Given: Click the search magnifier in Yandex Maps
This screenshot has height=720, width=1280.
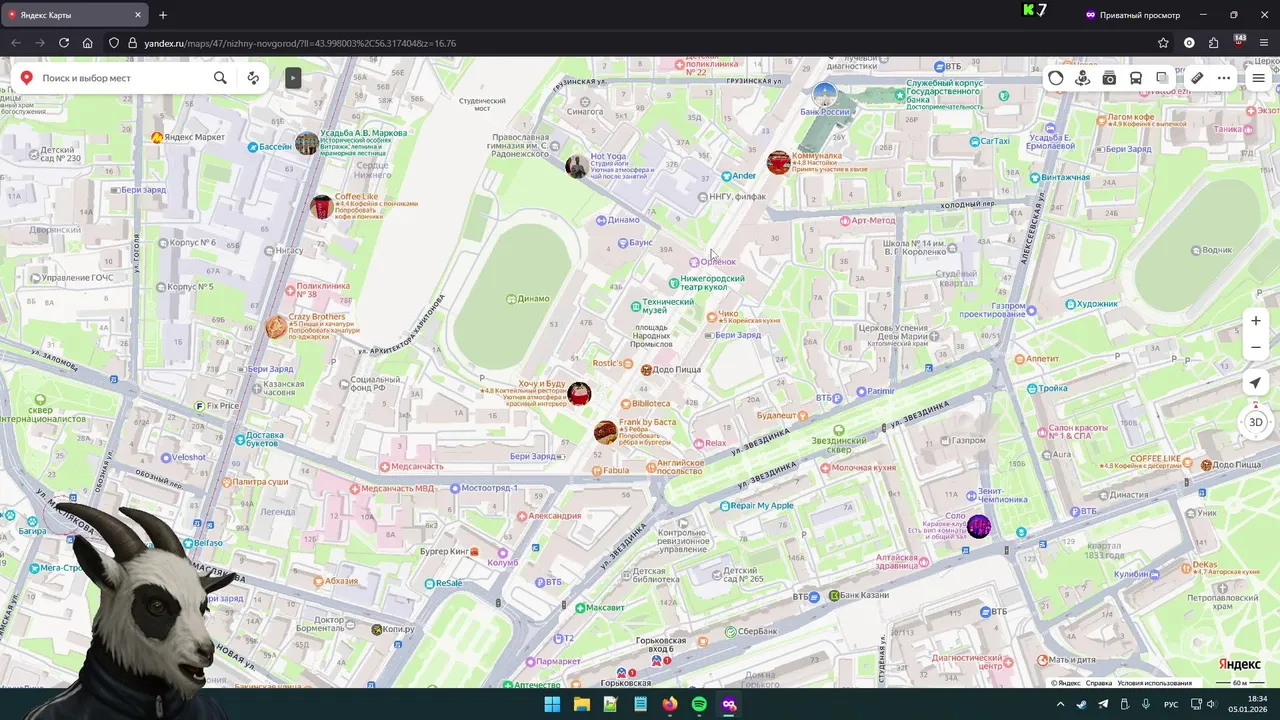Looking at the screenshot, I should (x=220, y=78).
